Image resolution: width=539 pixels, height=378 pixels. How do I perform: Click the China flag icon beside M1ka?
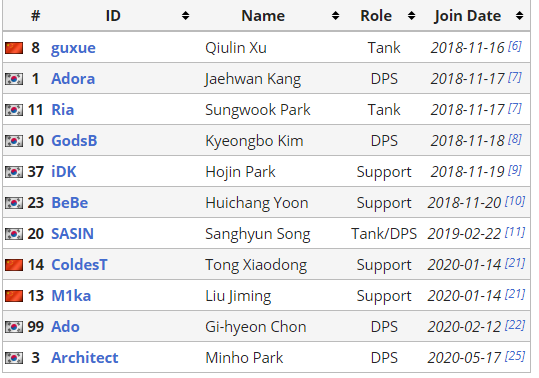pos(14,296)
